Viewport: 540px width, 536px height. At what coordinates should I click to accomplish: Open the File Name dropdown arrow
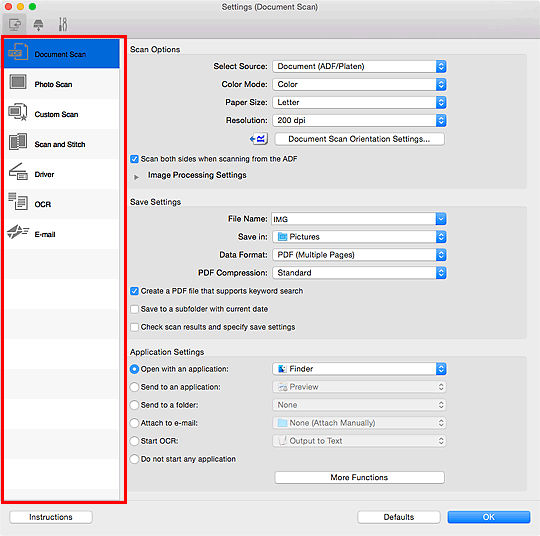[x=441, y=219]
